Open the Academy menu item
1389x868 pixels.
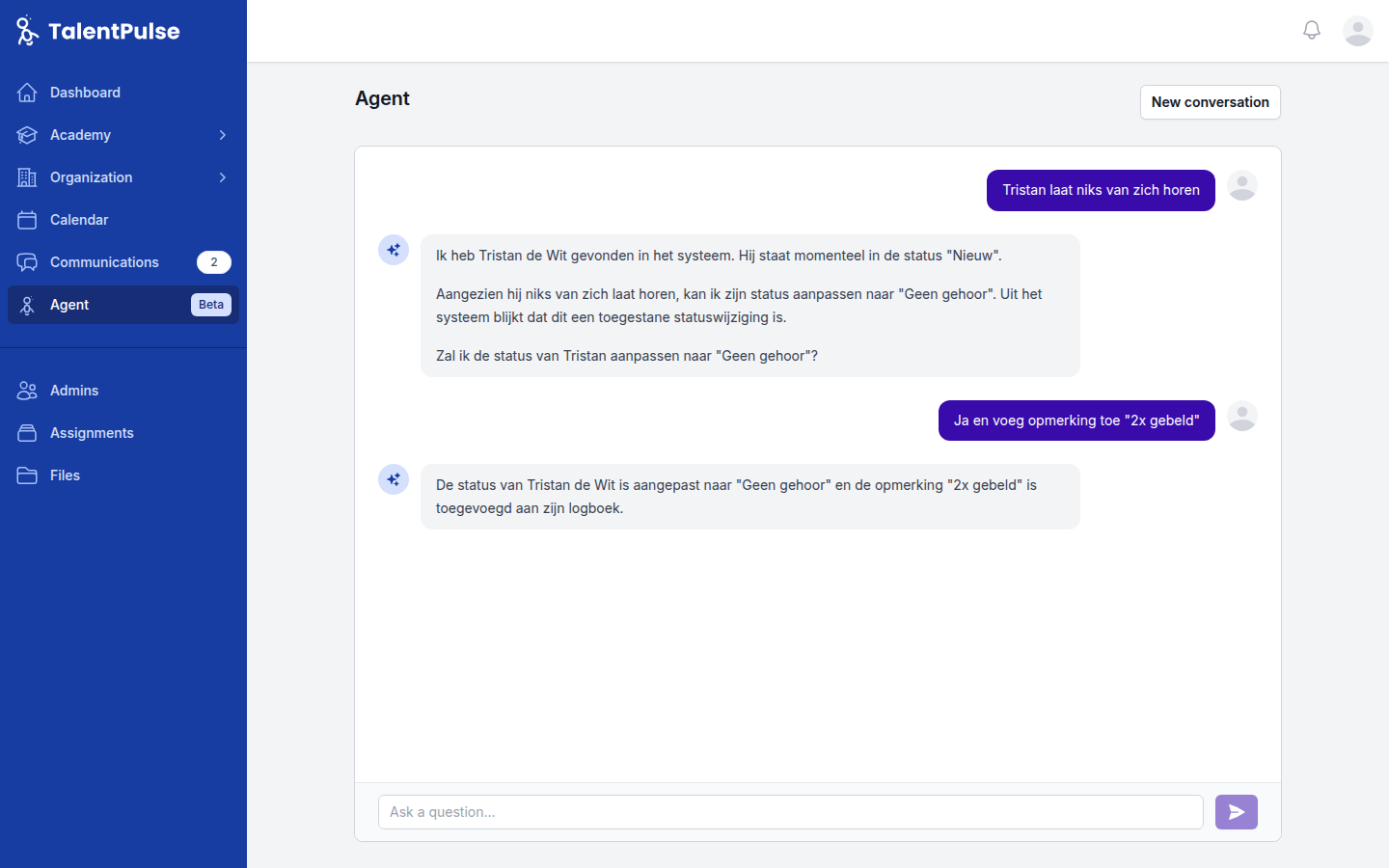tap(81, 135)
